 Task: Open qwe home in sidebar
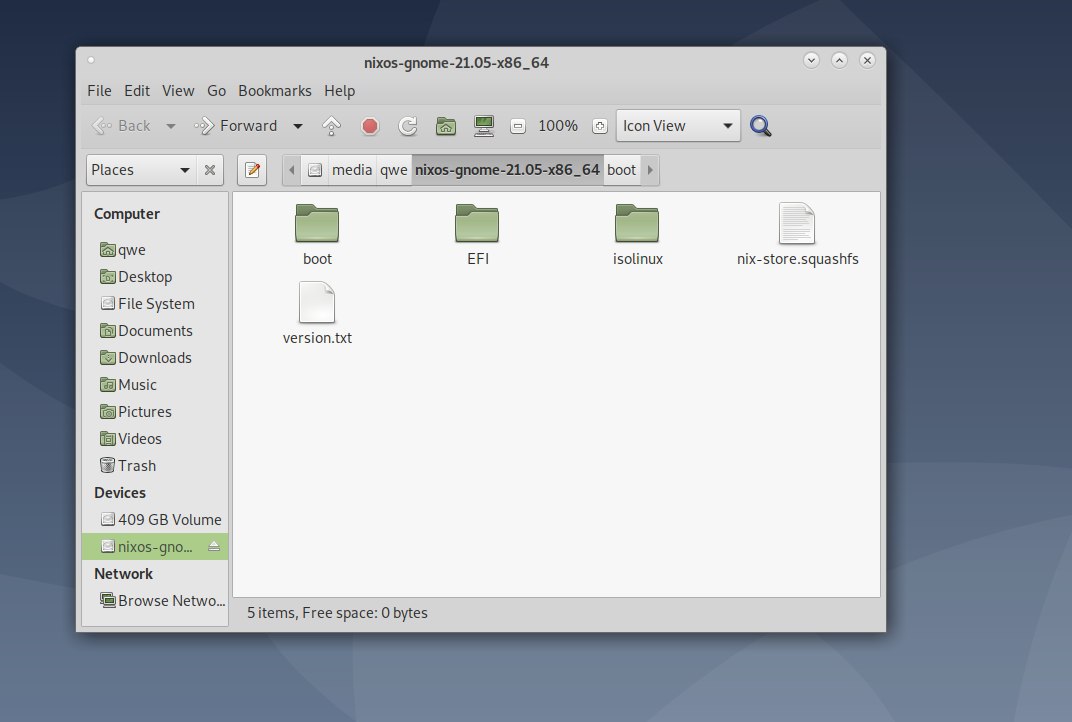(x=155, y=250)
